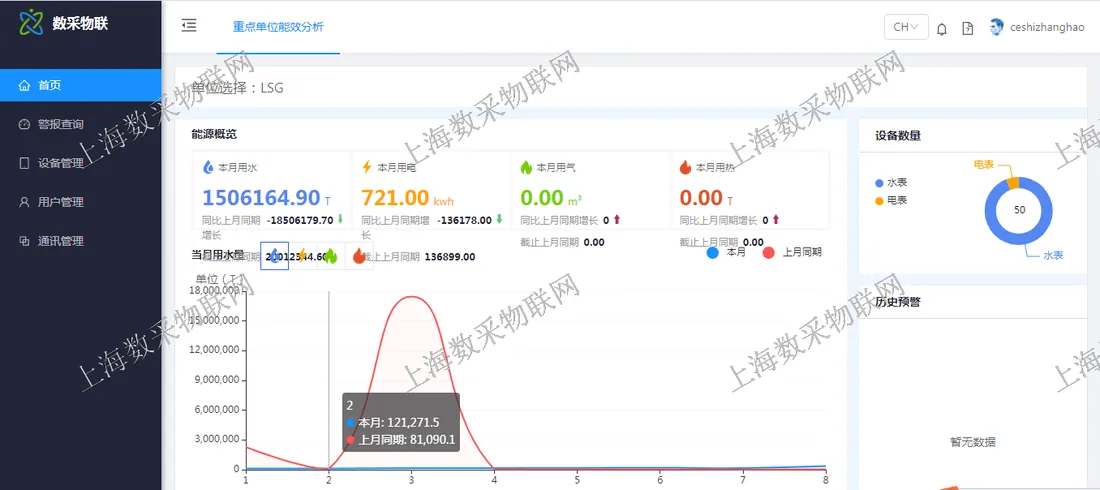This screenshot has height=490, width=1100.
Task: Open the CH language dropdown
Action: [906, 27]
